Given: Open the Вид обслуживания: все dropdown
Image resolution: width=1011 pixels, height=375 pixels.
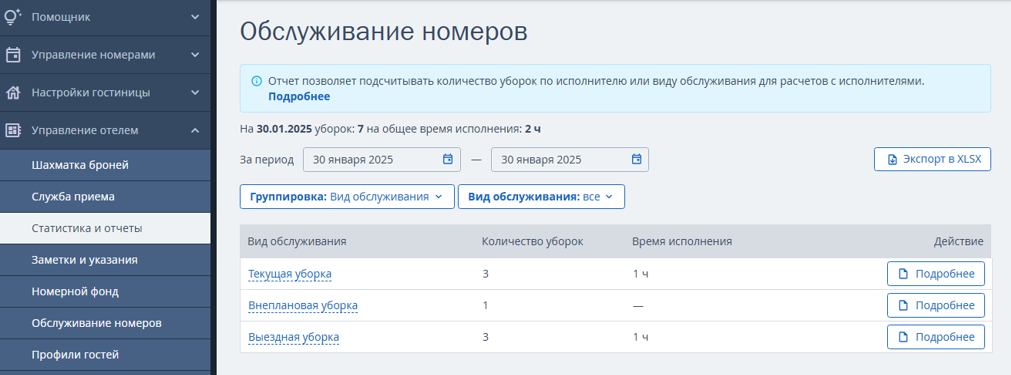Looking at the screenshot, I should tap(541, 197).
